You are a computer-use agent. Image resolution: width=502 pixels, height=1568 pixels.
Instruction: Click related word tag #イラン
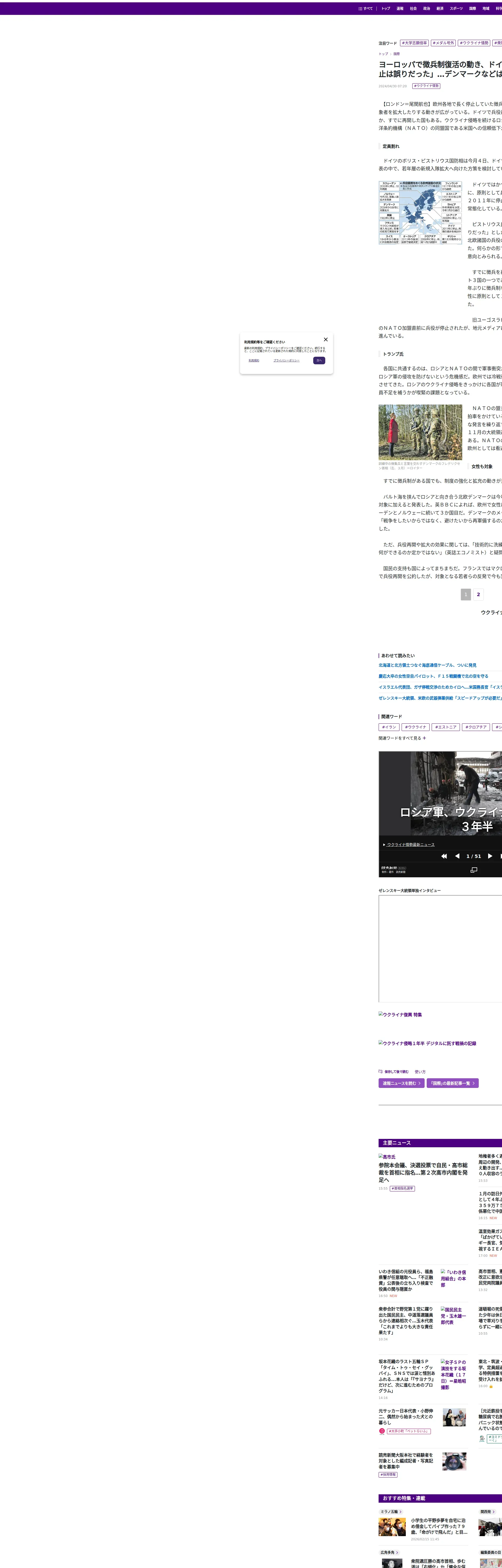[389, 727]
